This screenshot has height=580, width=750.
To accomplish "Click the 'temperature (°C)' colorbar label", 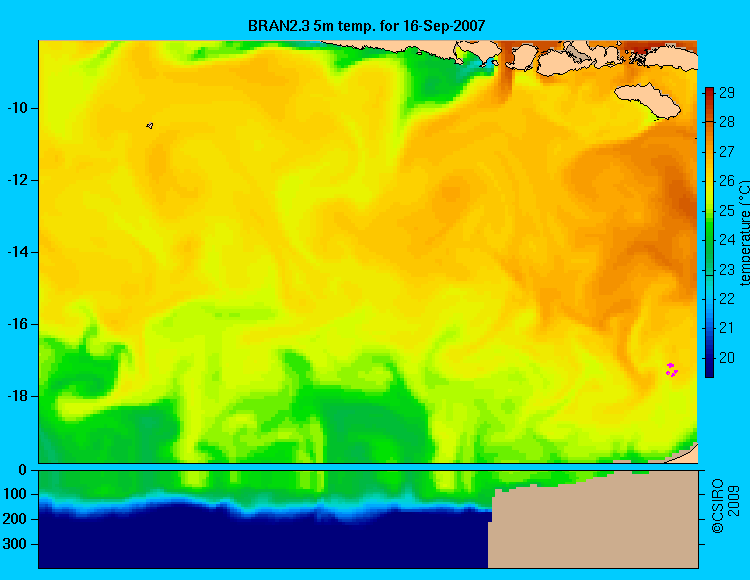I will (x=744, y=233).
